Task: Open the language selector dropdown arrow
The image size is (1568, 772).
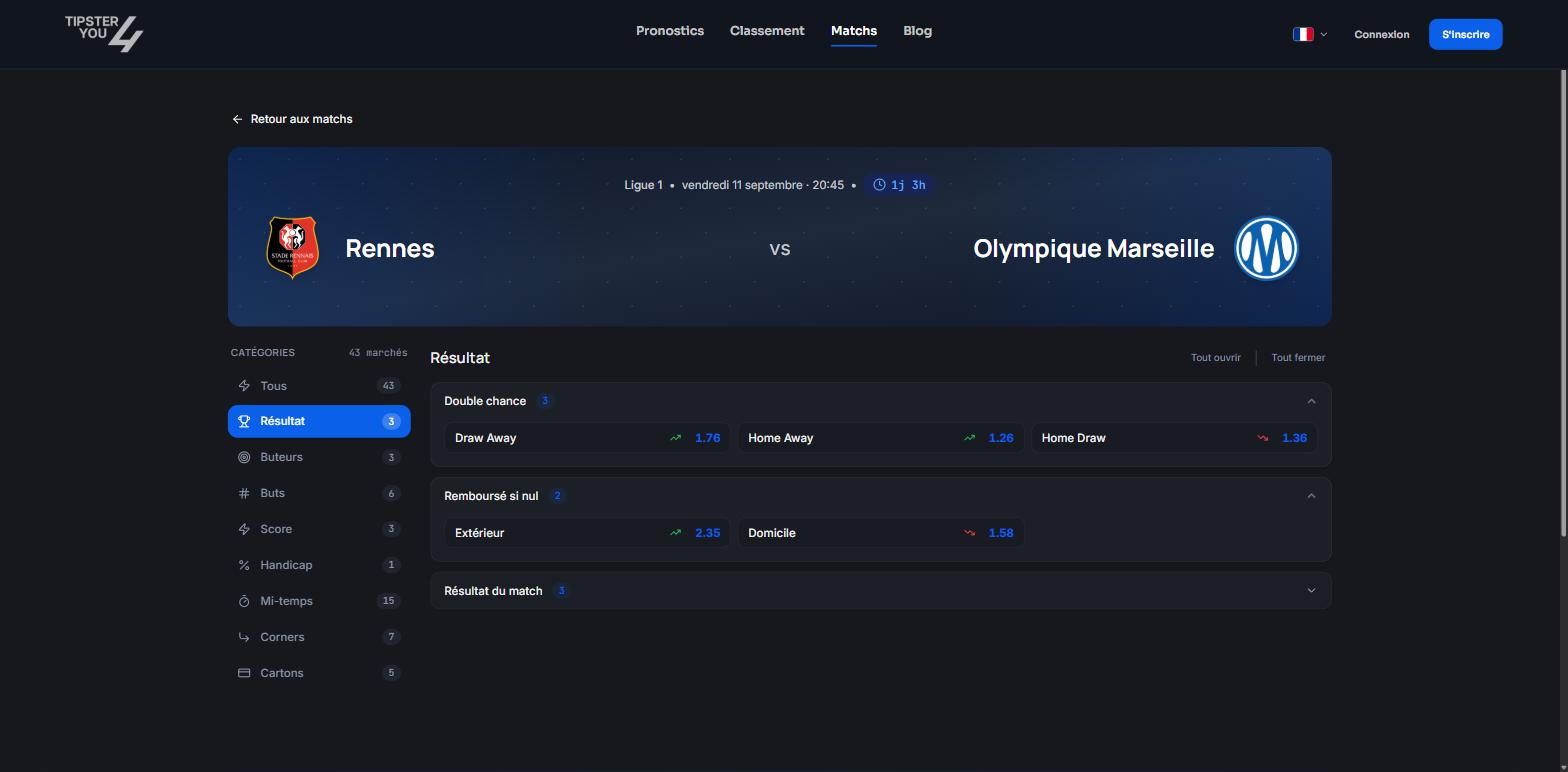Action: tap(1324, 34)
